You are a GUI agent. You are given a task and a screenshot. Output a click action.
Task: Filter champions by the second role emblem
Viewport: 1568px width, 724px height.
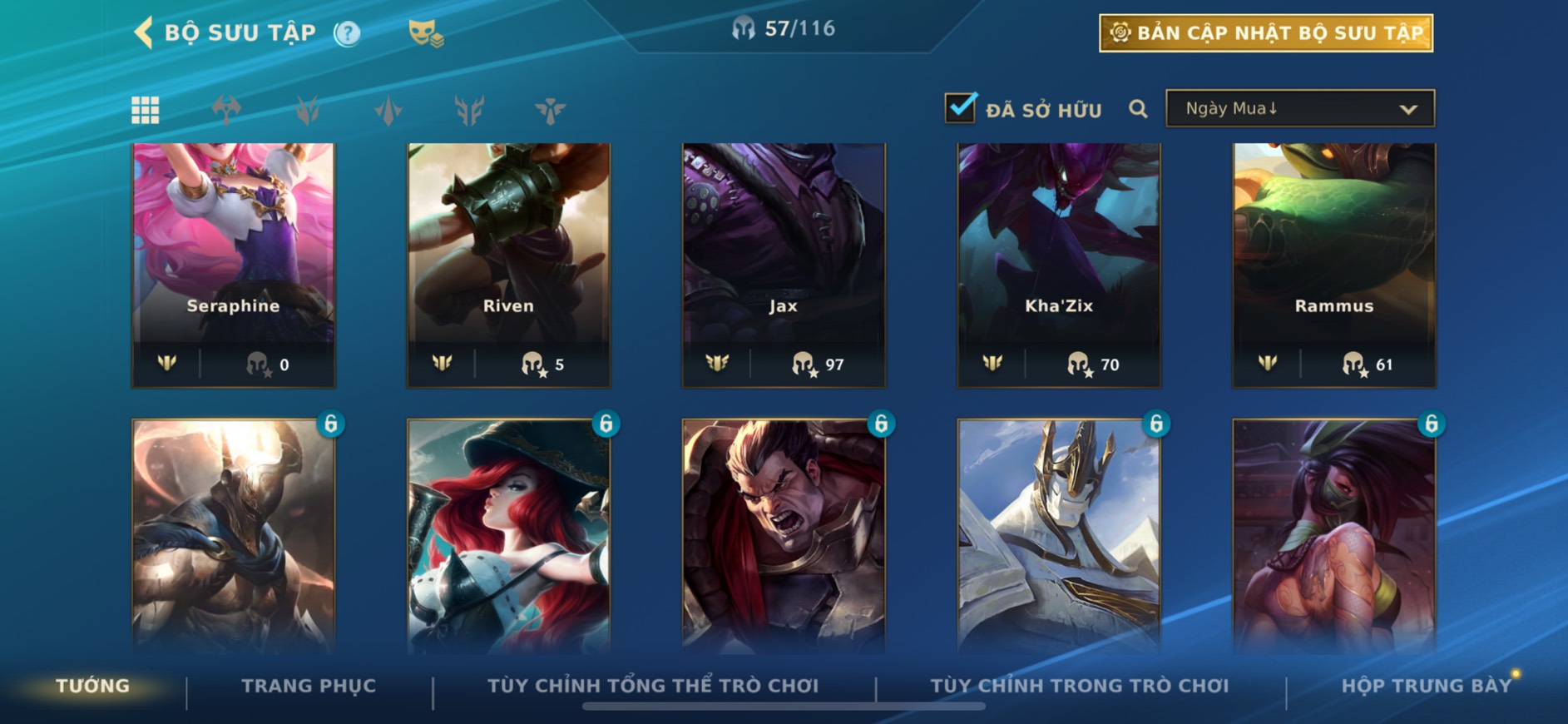[308, 110]
